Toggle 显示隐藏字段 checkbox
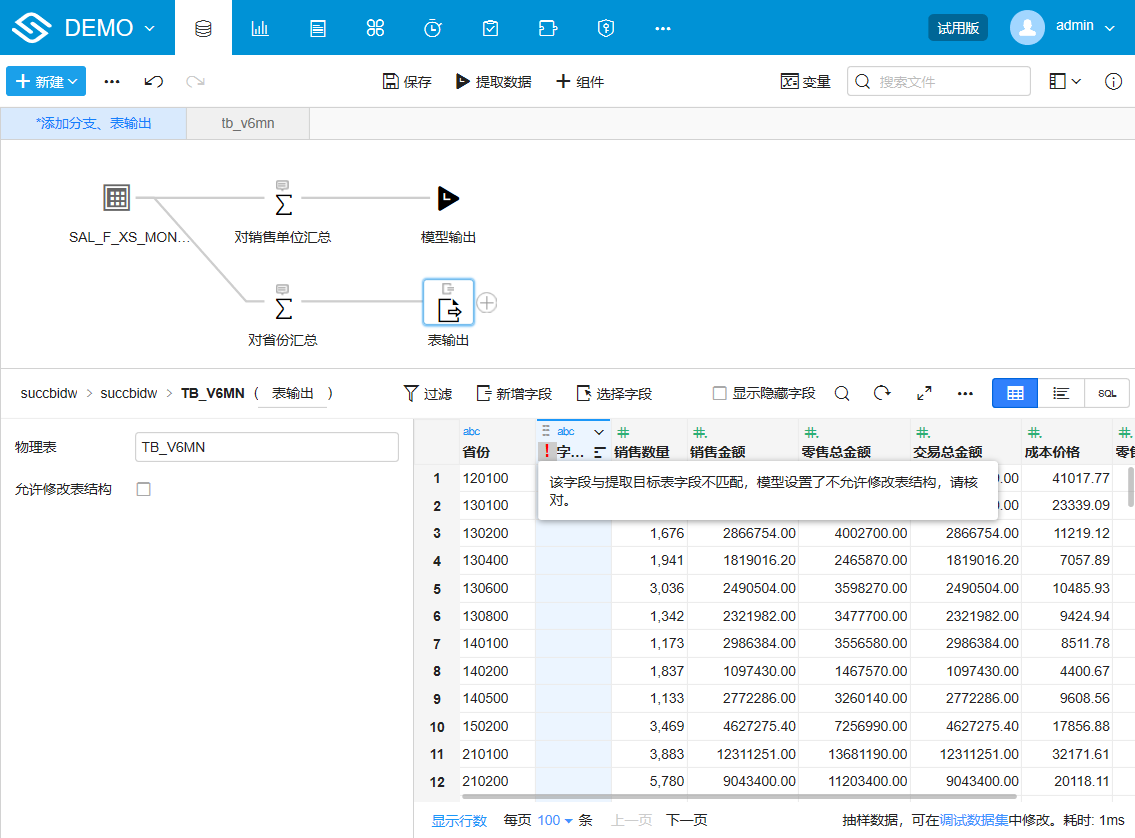 719,393
